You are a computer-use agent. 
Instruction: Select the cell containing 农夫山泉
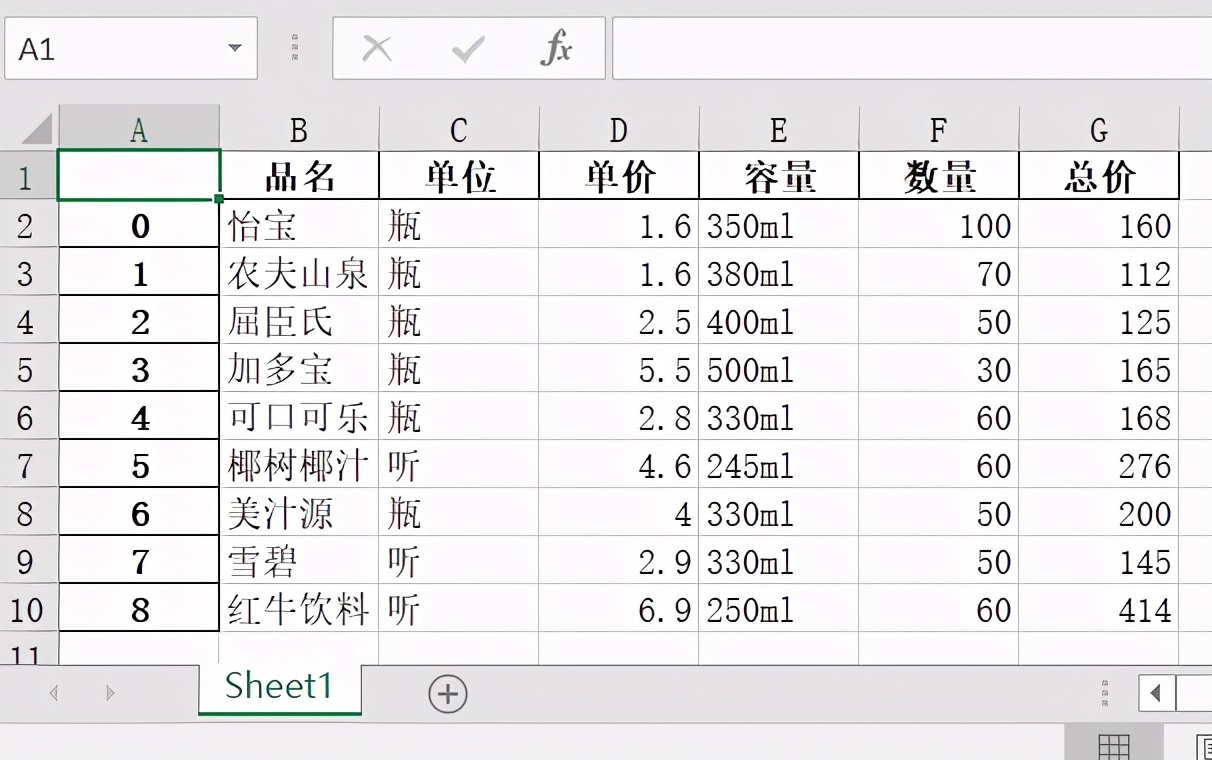(299, 273)
